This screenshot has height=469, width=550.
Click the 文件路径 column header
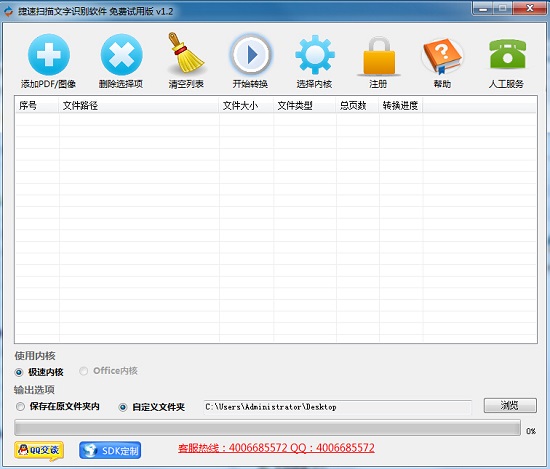139,105
